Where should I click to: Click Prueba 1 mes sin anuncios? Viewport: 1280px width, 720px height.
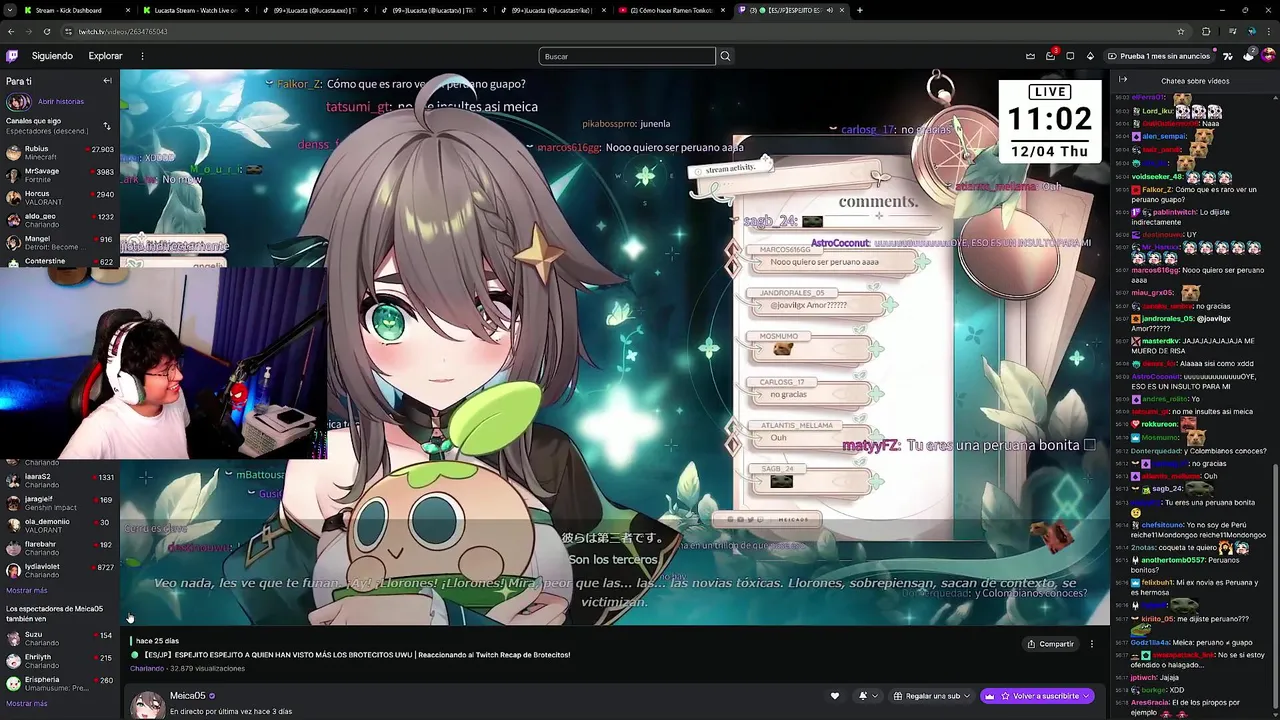point(1158,56)
